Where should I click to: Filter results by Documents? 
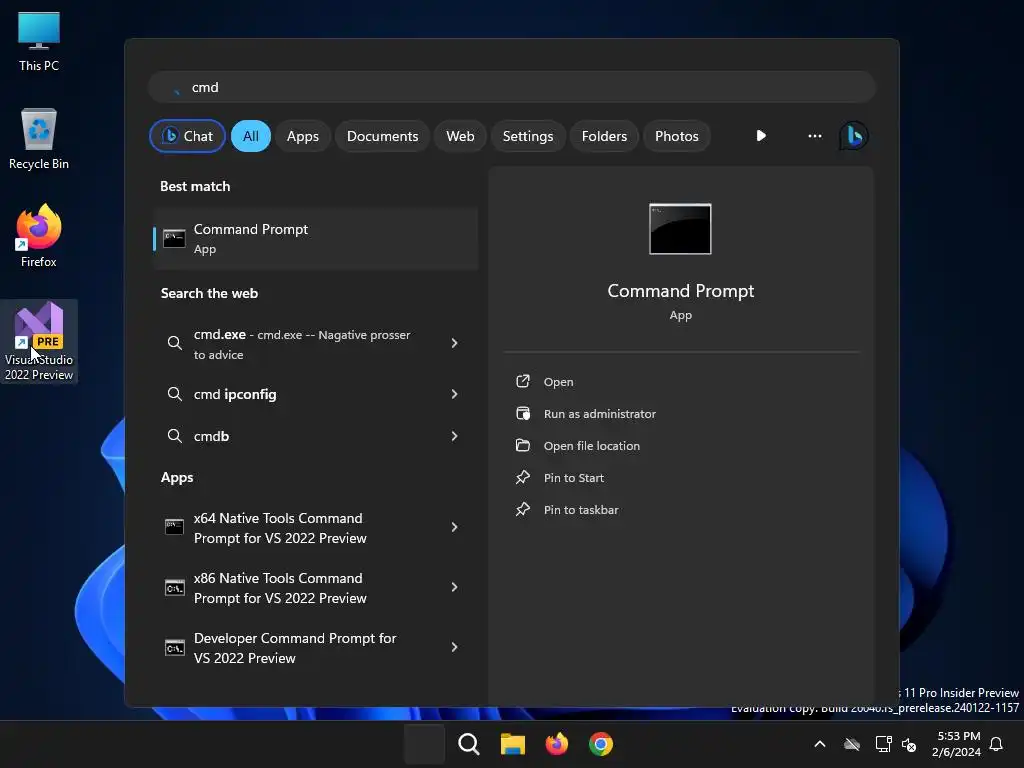tap(382, 136)
